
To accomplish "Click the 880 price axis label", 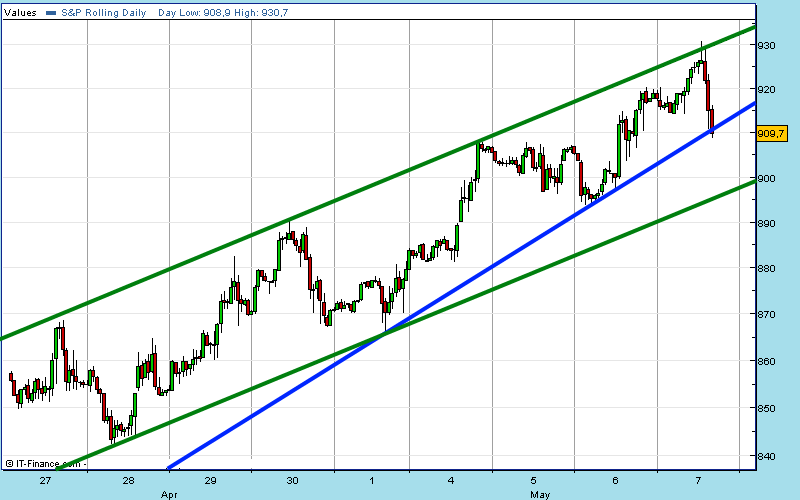I will 766,268.
